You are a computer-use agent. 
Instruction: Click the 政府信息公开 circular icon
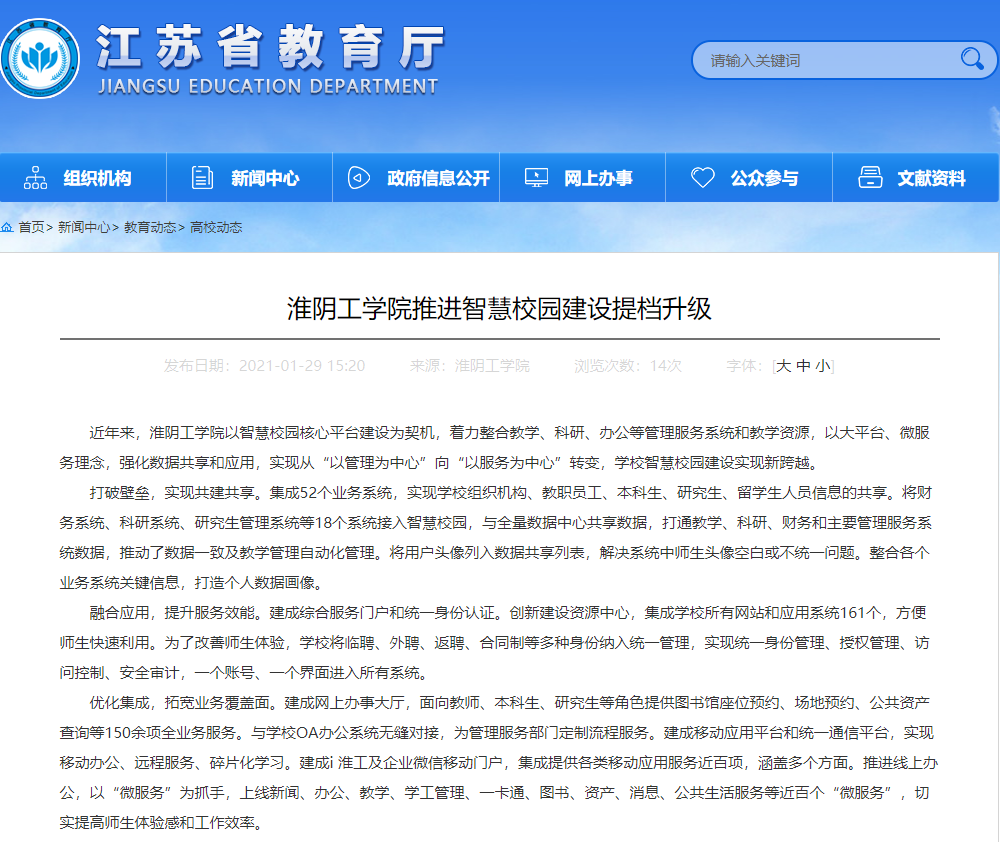pos(358,177)
